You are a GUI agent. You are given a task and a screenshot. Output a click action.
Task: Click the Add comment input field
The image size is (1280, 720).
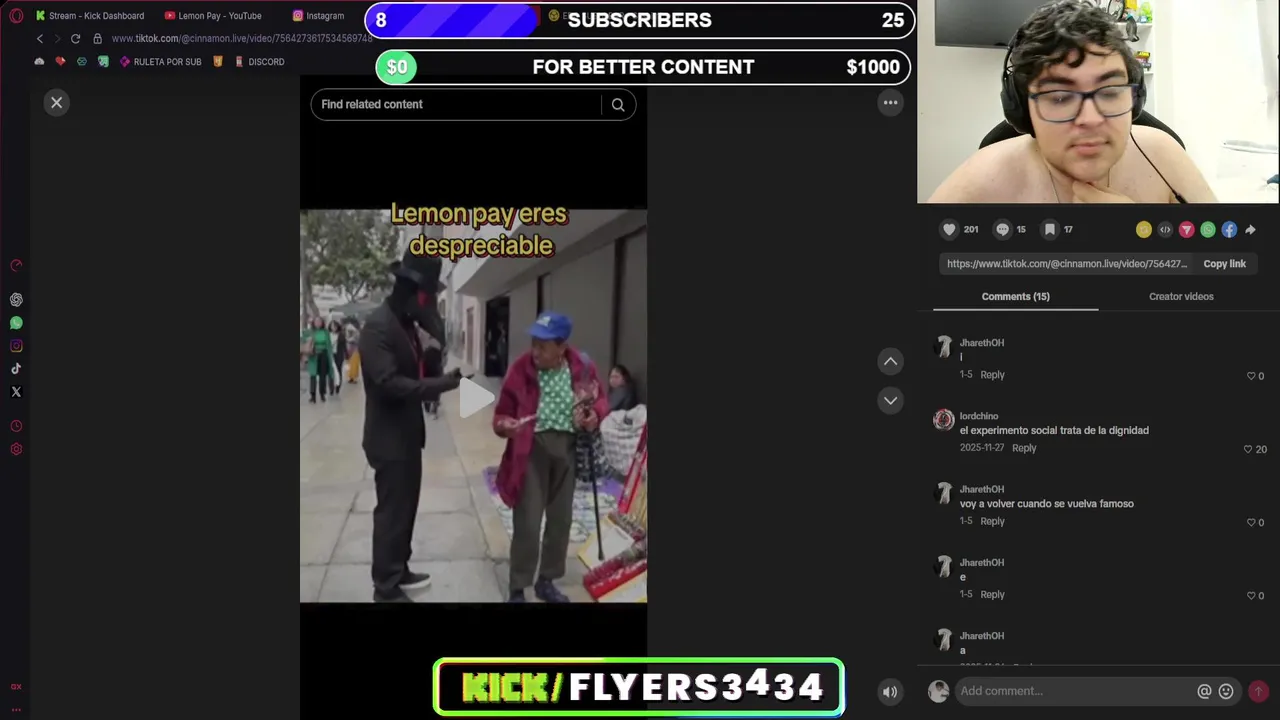click(x=1075, y=691)
